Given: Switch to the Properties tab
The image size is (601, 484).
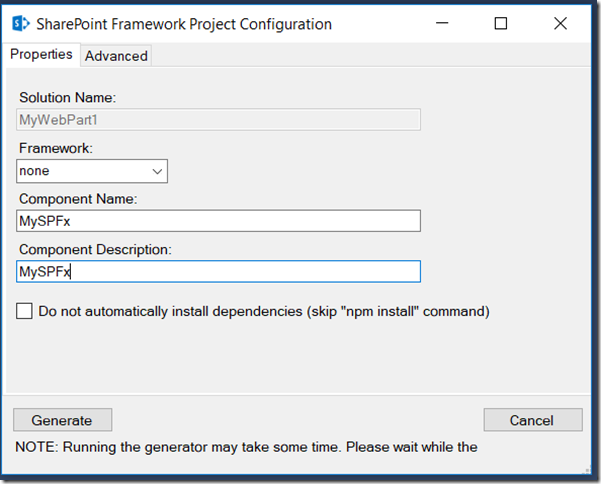Looking at the screenshot, I should (x=41, y=55).
